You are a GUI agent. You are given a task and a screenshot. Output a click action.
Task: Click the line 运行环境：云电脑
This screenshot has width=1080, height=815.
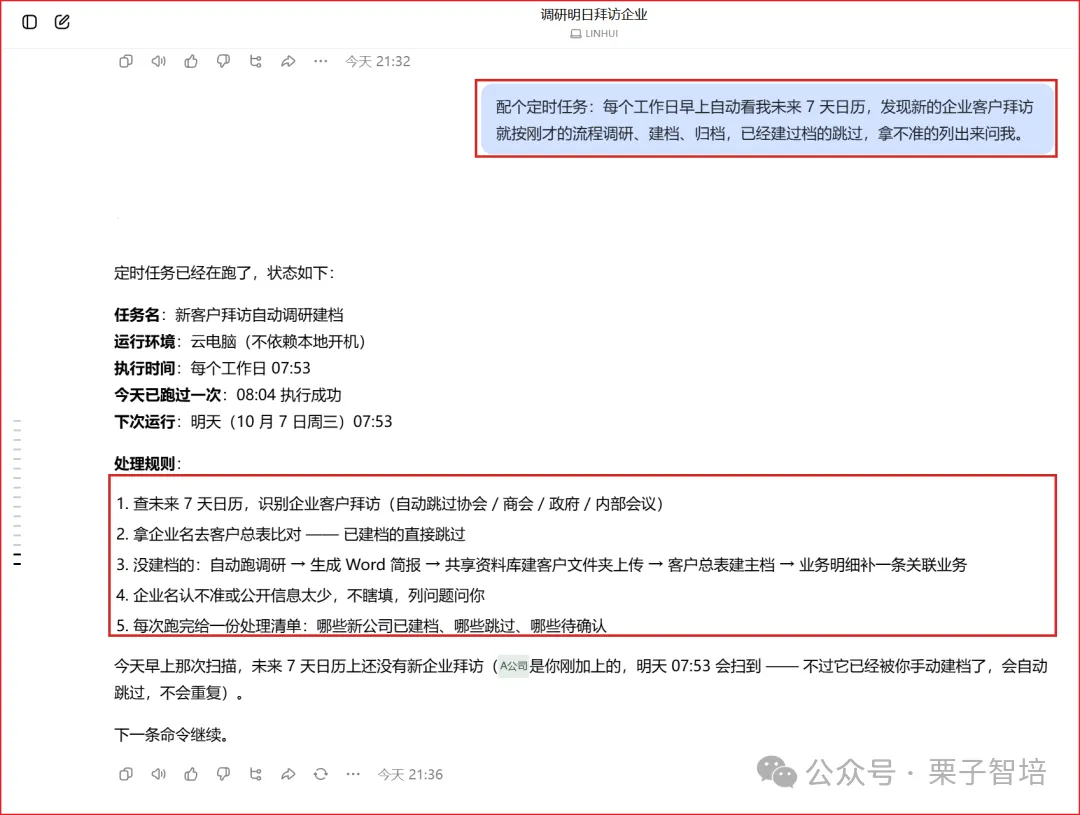click(x=240, y=342)
